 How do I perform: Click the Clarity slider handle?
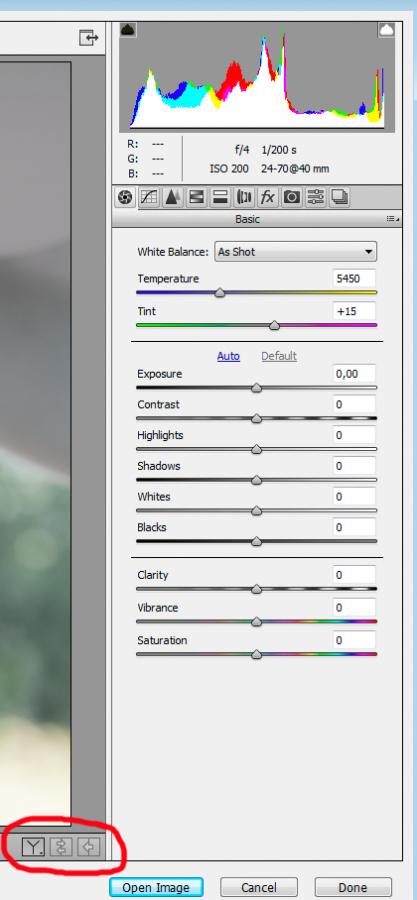pyautogui.click(x=256, y=589)
